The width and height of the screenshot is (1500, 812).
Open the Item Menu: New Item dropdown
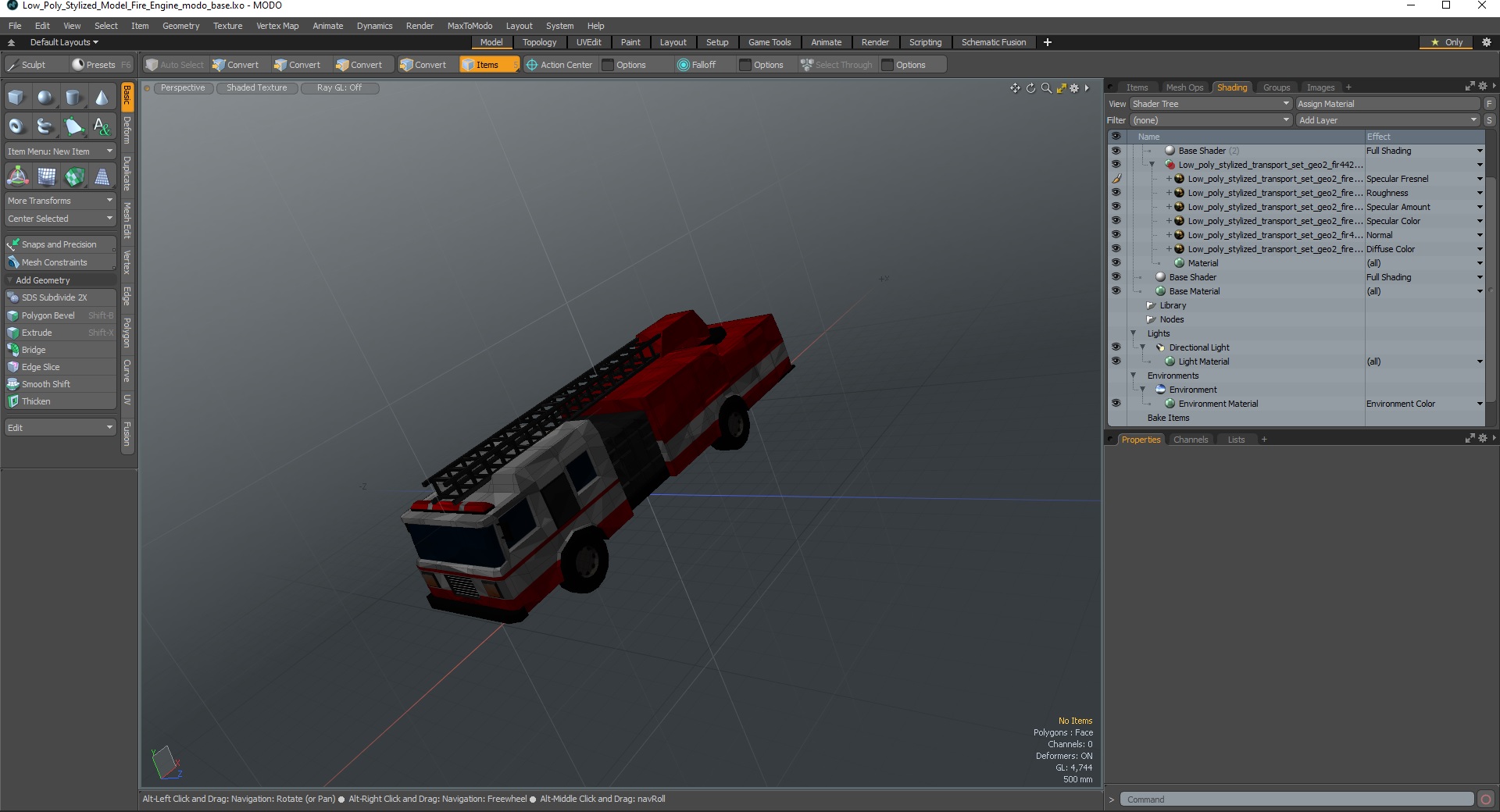[x=61, y=151]
